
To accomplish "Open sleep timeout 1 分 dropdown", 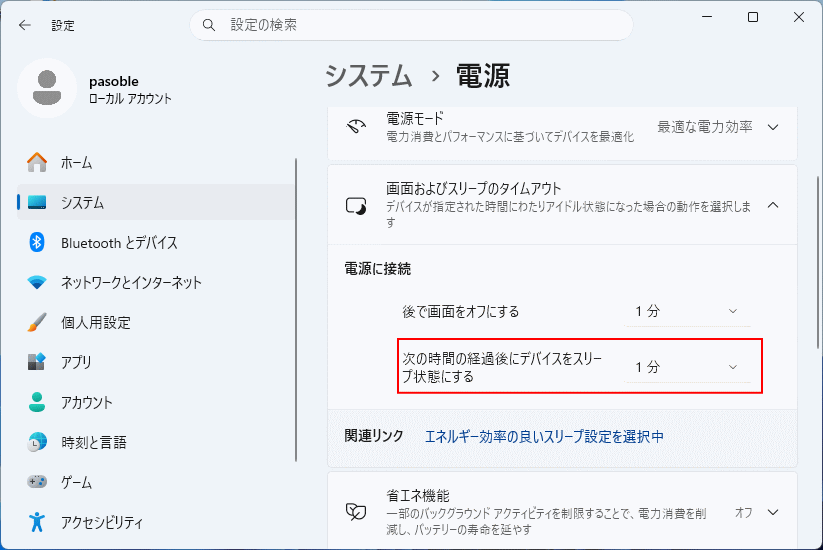I will click(x=688, y=367).
